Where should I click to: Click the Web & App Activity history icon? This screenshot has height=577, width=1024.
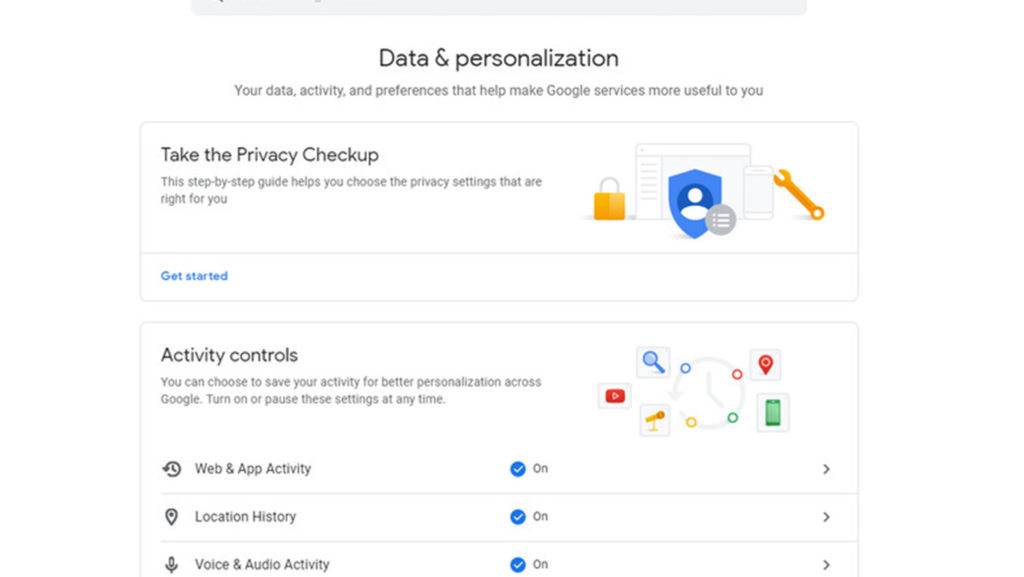(x=172, y=469)
